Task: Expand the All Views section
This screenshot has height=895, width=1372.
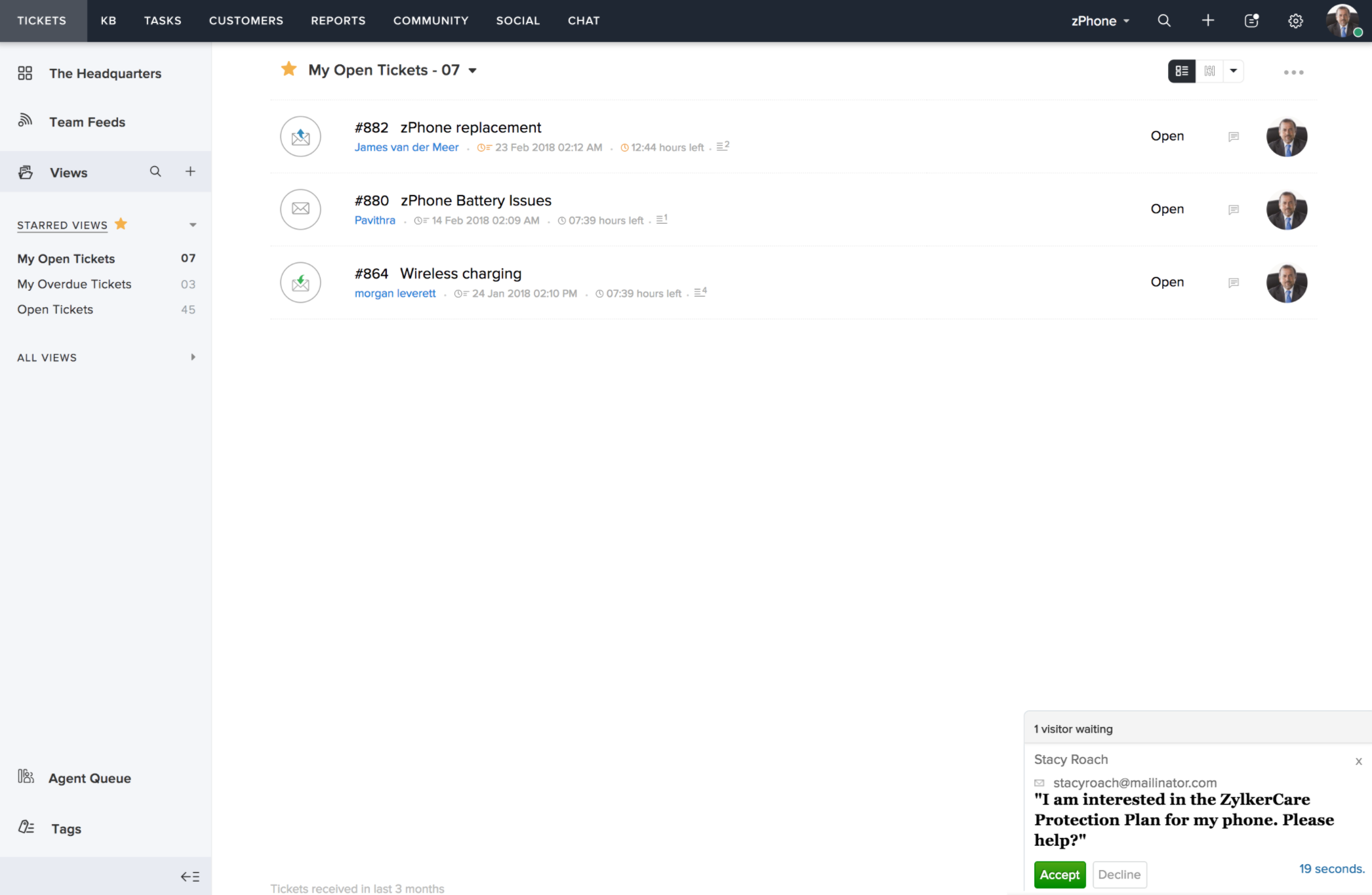Action: [x=193, y=357]
